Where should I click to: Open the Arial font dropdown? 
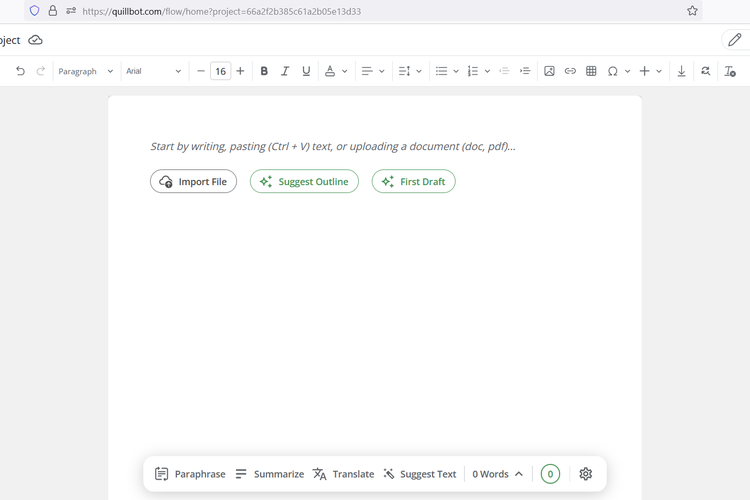tap(153, 71)
